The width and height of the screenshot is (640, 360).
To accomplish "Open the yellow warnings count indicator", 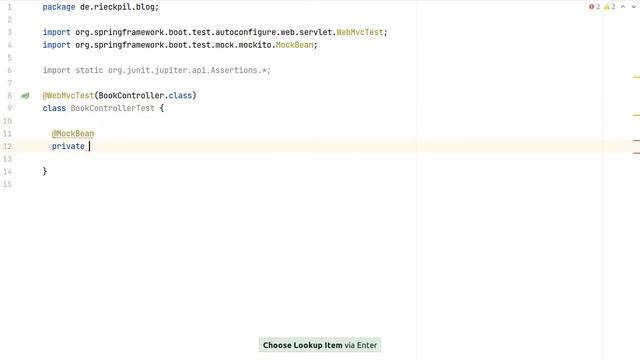I will (x=610, y=7).
